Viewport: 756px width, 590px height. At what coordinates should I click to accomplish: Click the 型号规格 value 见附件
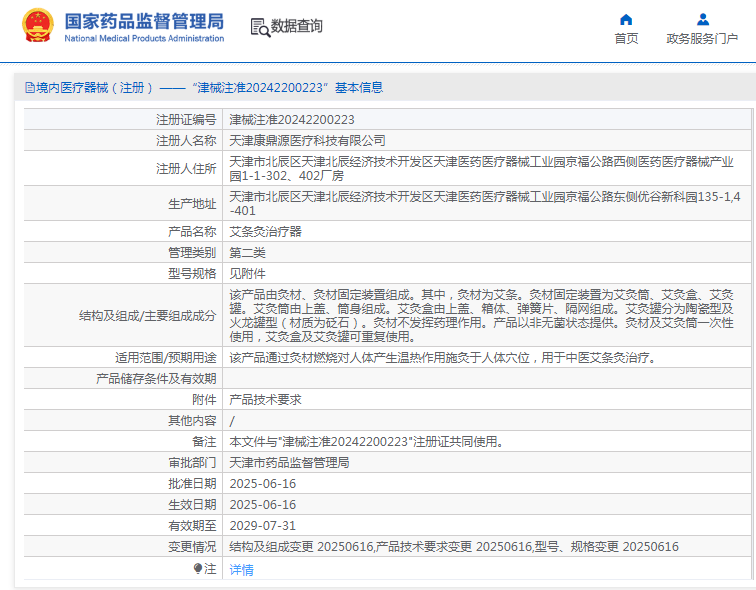[x=247, y=274]
